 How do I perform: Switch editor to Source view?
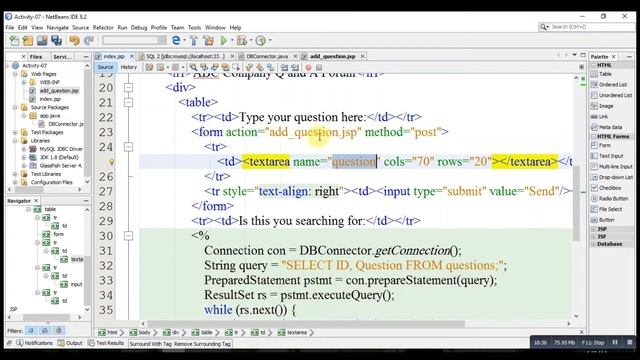(105, 67)
